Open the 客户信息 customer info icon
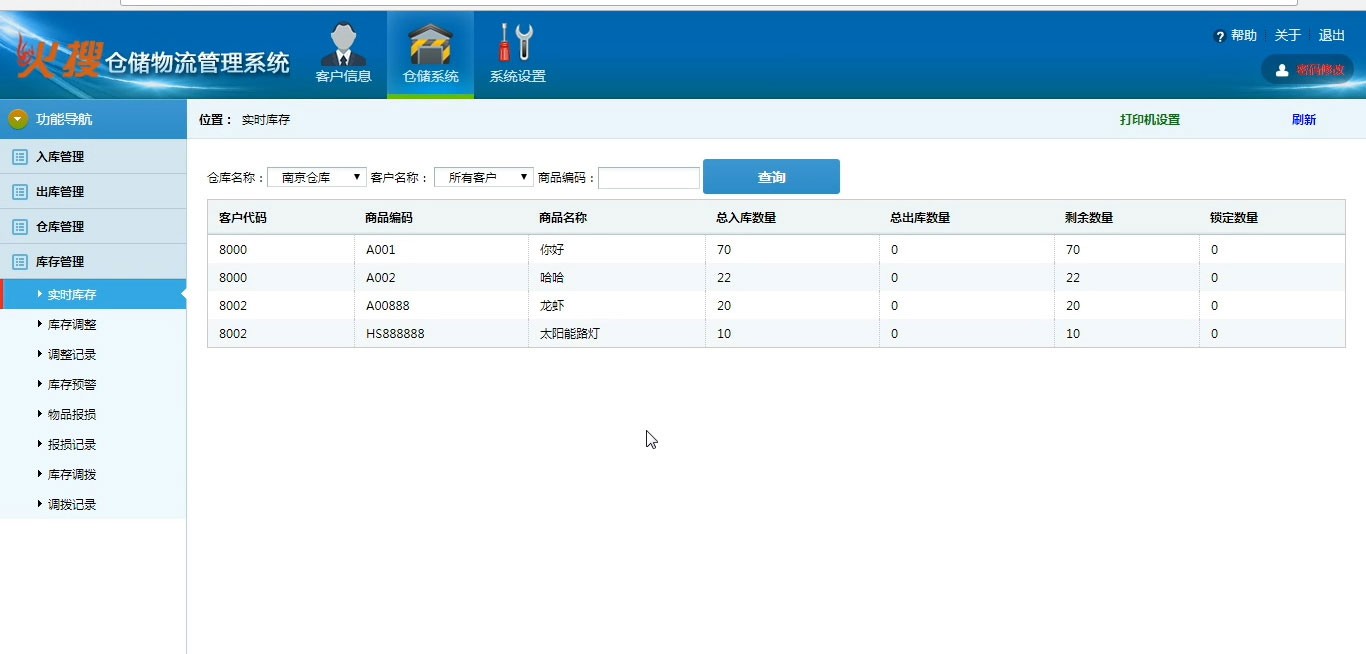Image resolution: width=1366 pixels, height=654 pixels. (x=343, y=45)
